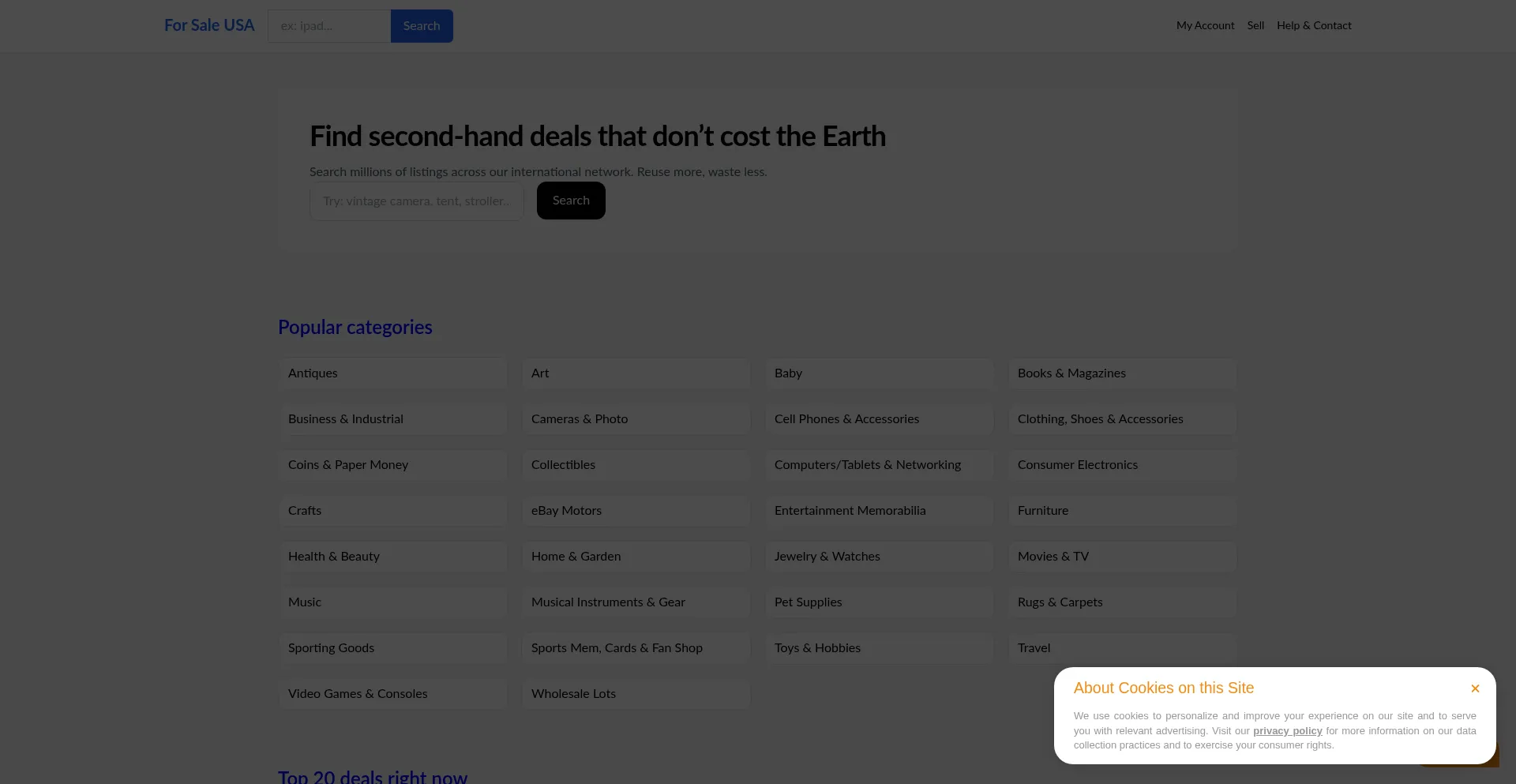Open My Account menu item
The image size is (1516, 784).
click(1205, 25)
